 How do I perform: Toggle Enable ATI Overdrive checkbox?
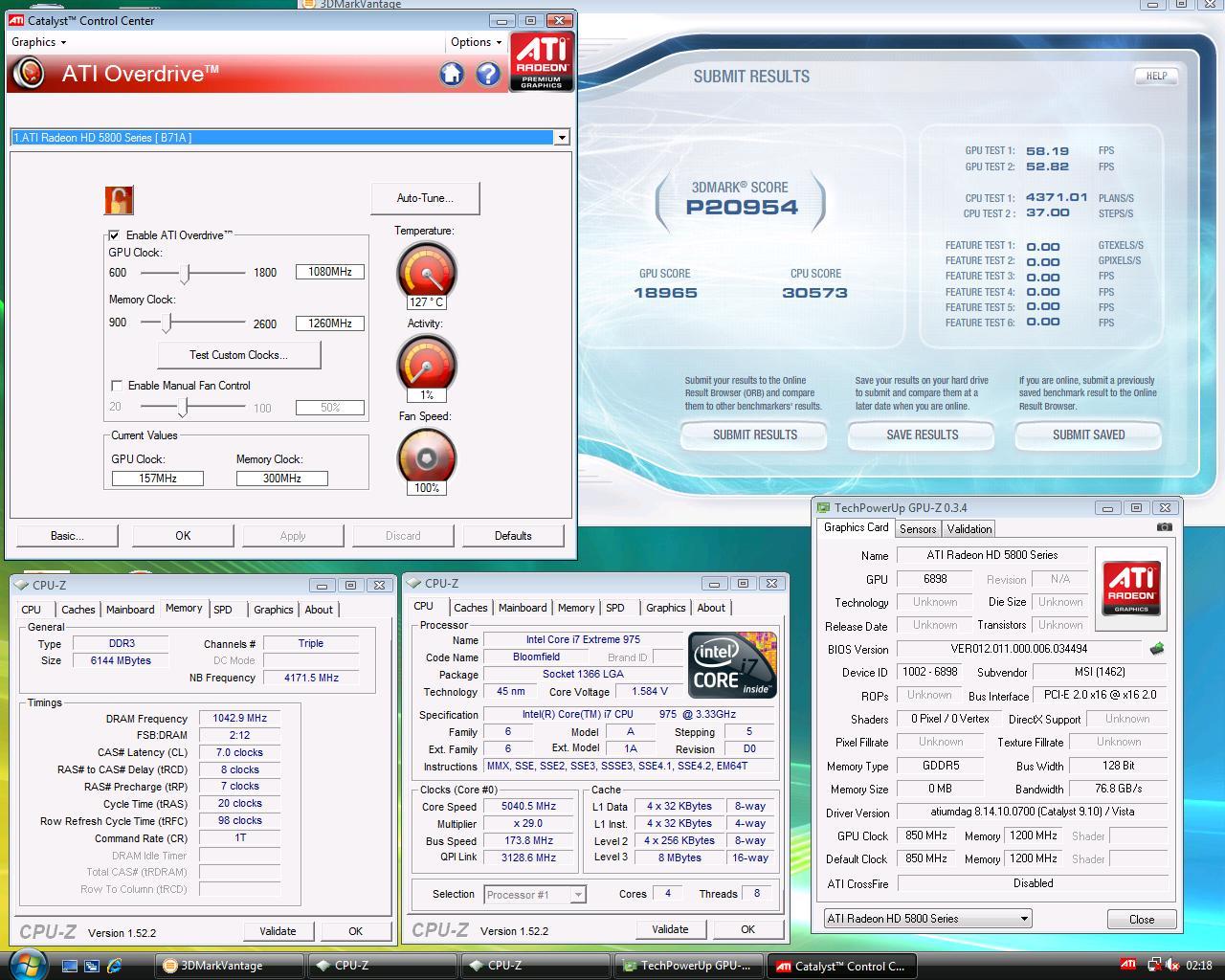coord(114,234)
